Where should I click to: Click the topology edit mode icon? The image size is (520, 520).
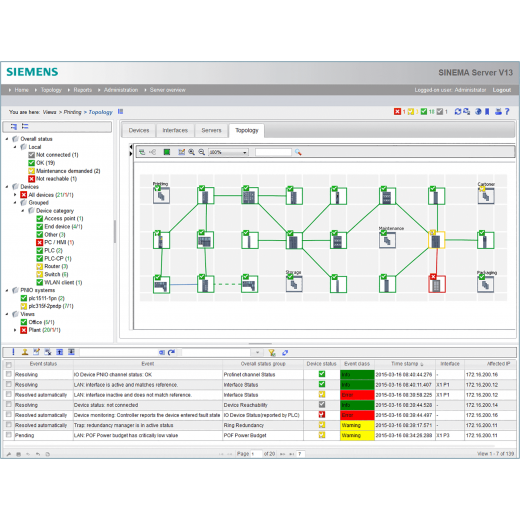181,152
